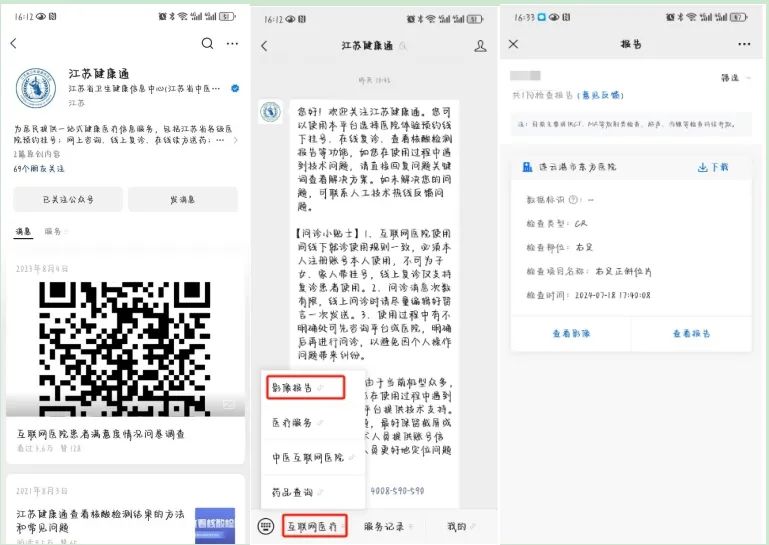Open the 我的 bottom menu
The width and height of the screenshot is (769, 545).
tap(457, 526)
